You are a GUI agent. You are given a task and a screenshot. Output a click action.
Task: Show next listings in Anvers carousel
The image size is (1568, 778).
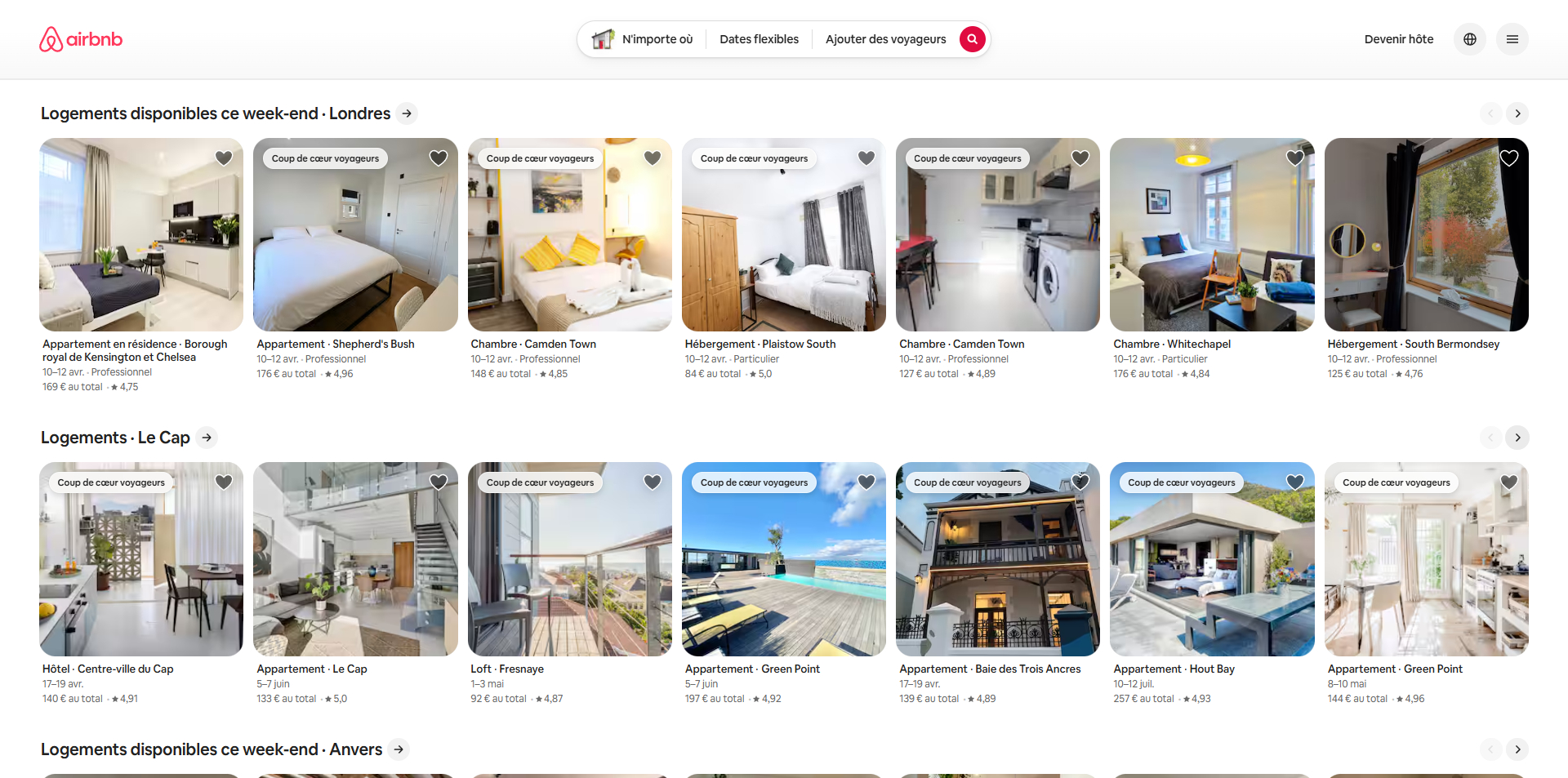pyautogui.click(x=1517, y=749)
